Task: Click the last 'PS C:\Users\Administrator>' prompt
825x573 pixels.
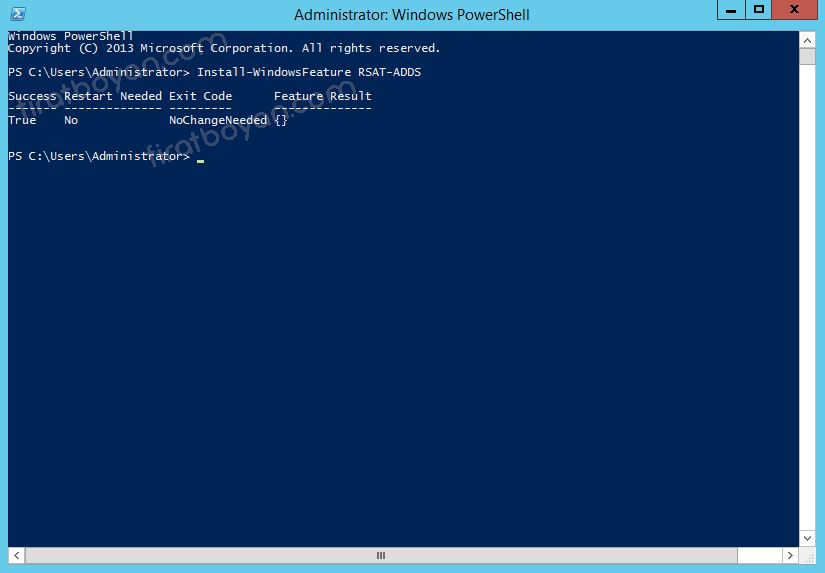Action: click(x=99, y=156)
